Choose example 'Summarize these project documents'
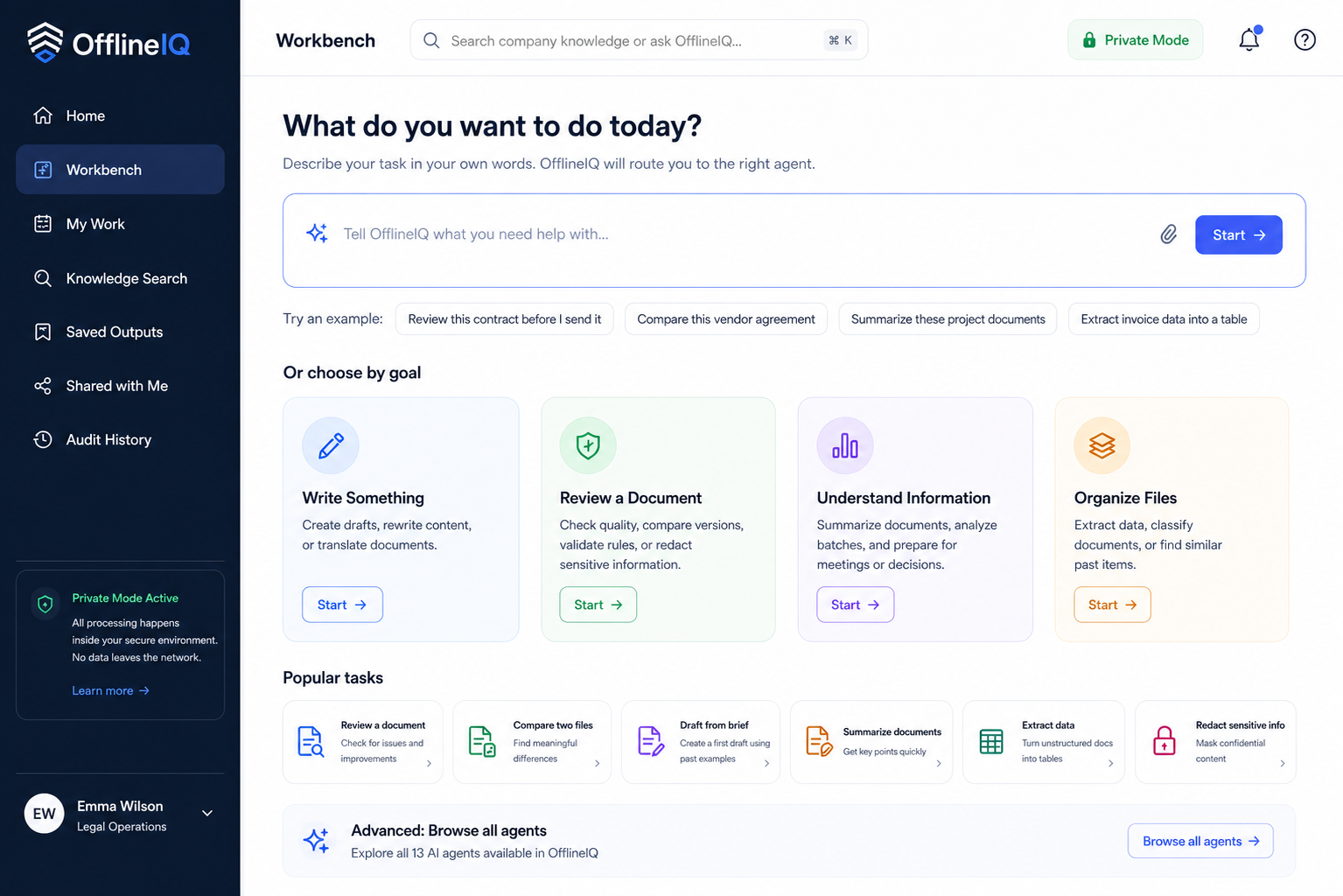 [x=948, y=319]
